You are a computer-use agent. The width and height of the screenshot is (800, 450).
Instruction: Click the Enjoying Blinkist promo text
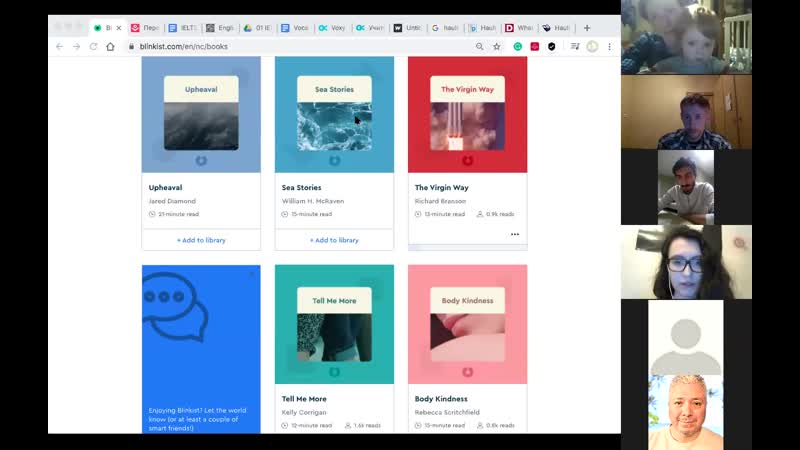pyautogui.click(x=197, y=419)
